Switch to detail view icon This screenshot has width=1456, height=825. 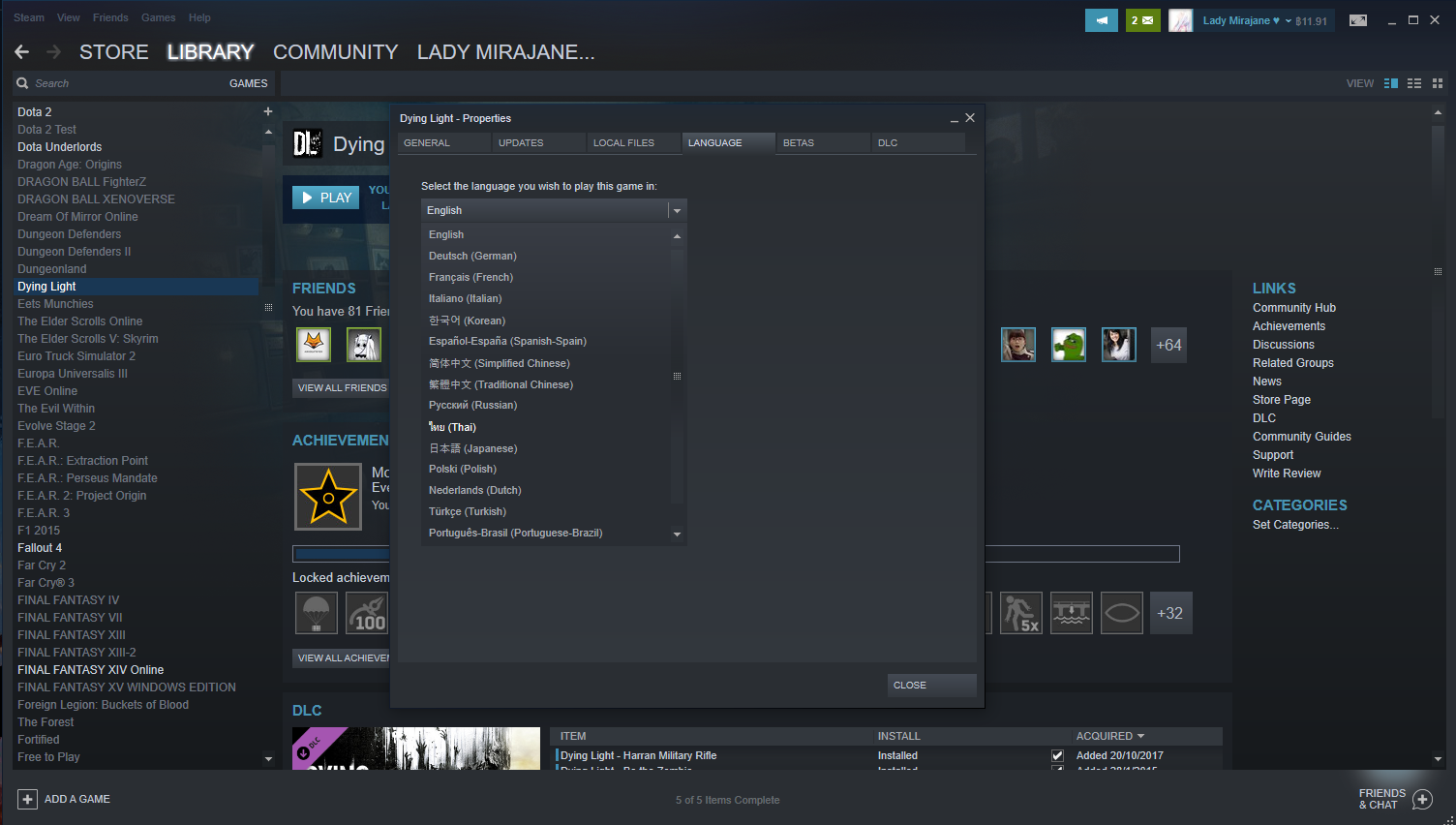tap(1391, 83)
